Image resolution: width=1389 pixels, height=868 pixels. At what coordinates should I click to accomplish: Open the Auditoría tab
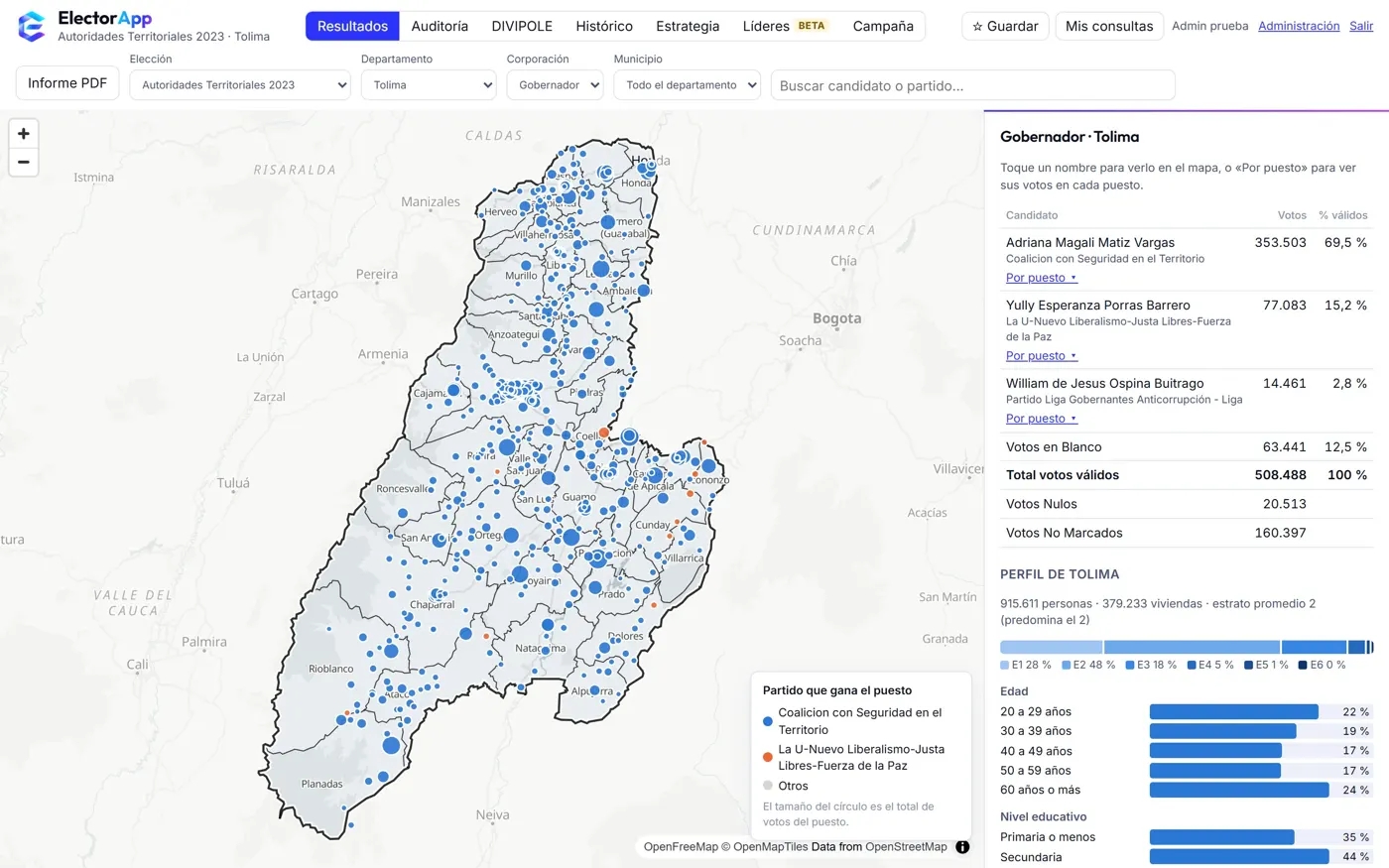tap(440, 26)
